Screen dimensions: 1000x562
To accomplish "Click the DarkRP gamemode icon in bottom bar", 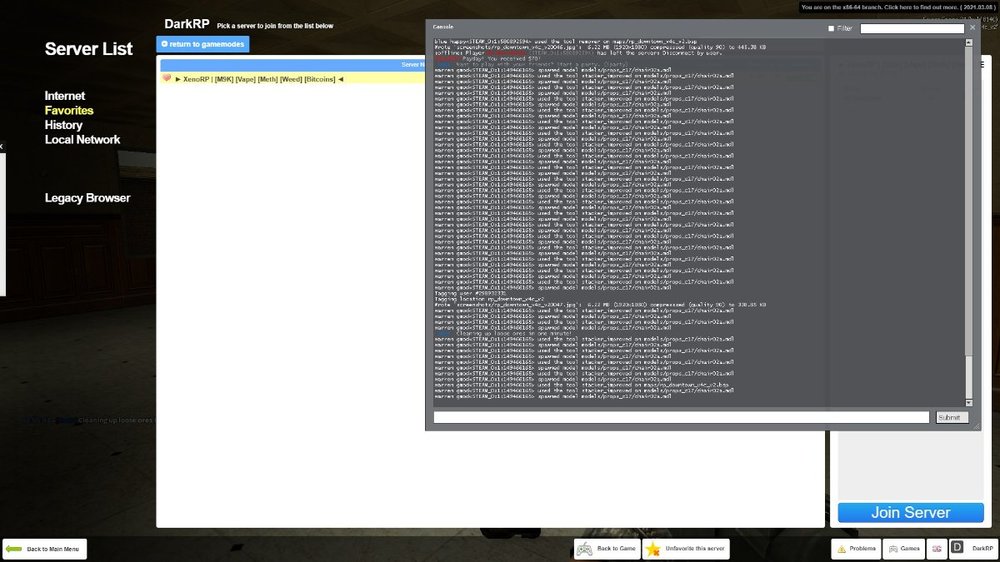I will [x=957, y=549].
